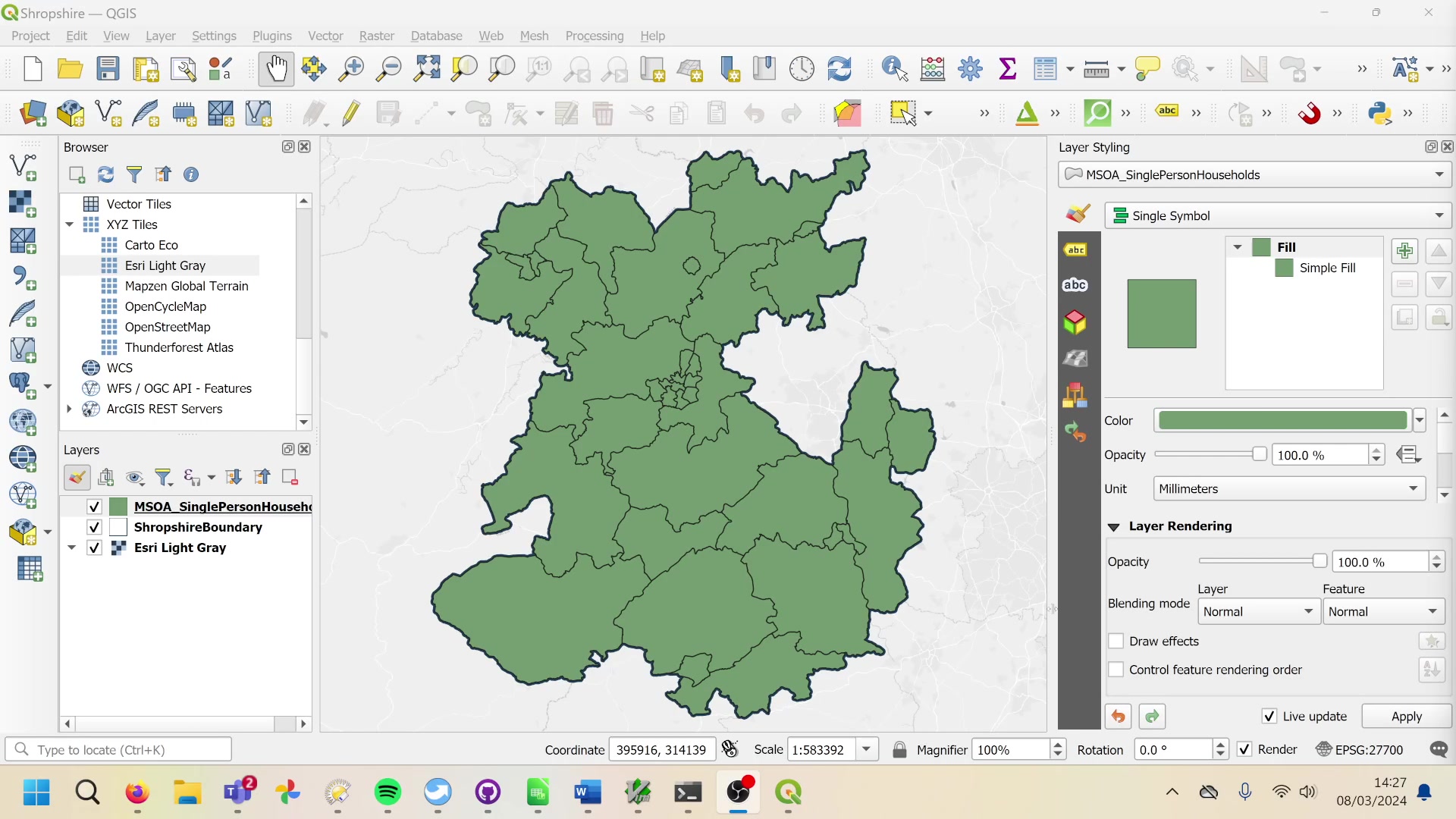Open the Data Source Manager
1456x819 pixels.
coord(32,114)
